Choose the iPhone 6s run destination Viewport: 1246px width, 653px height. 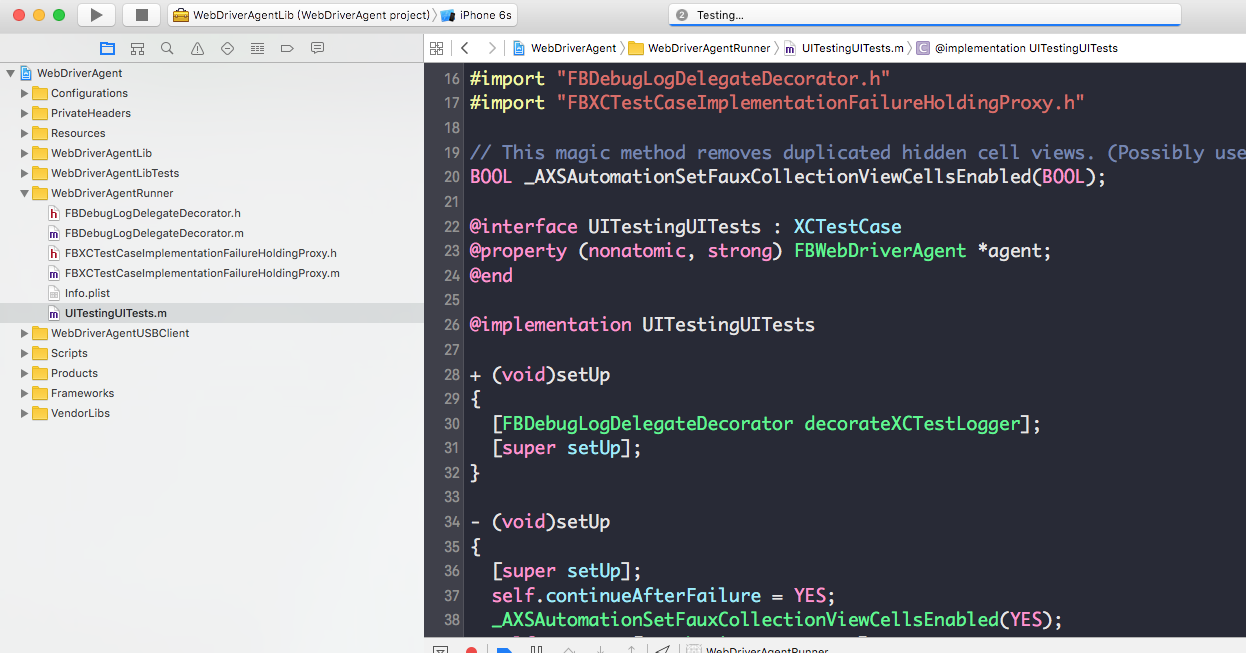(x=476, y=15)
